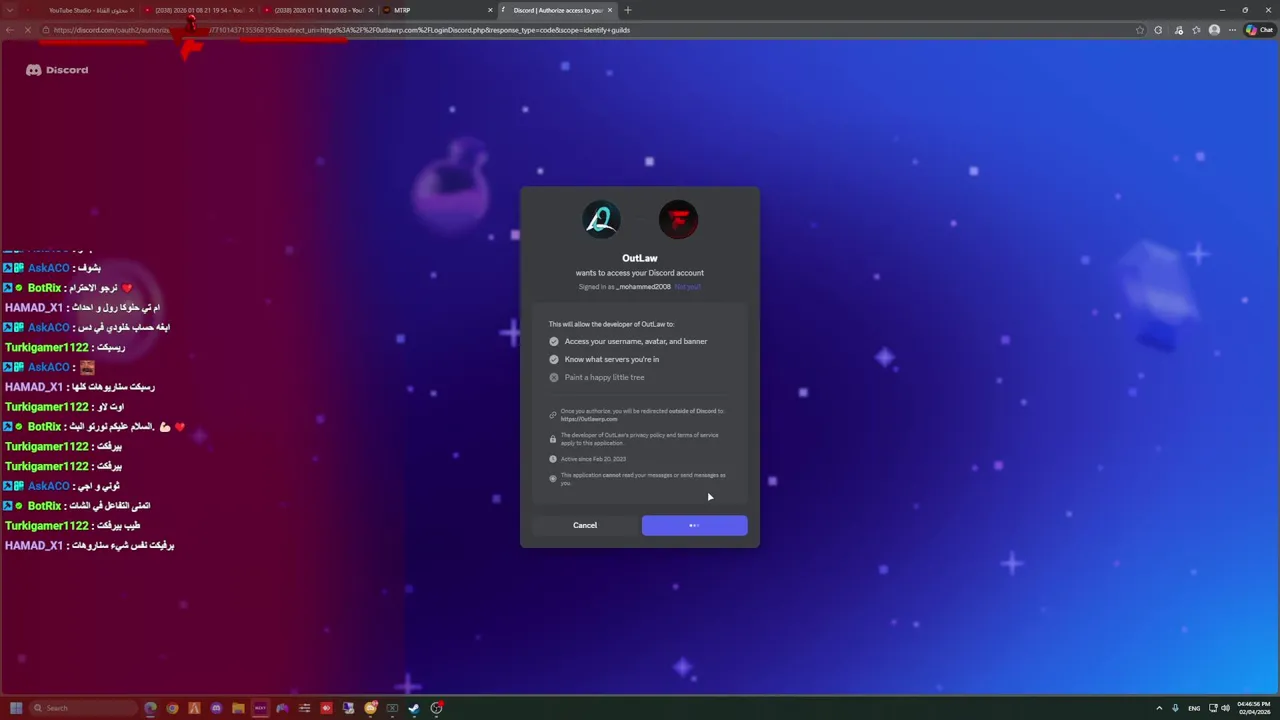Open the purple Discord taskbar icon
The height and width of the screenshot is (720, 1280).
coord(216,708)
